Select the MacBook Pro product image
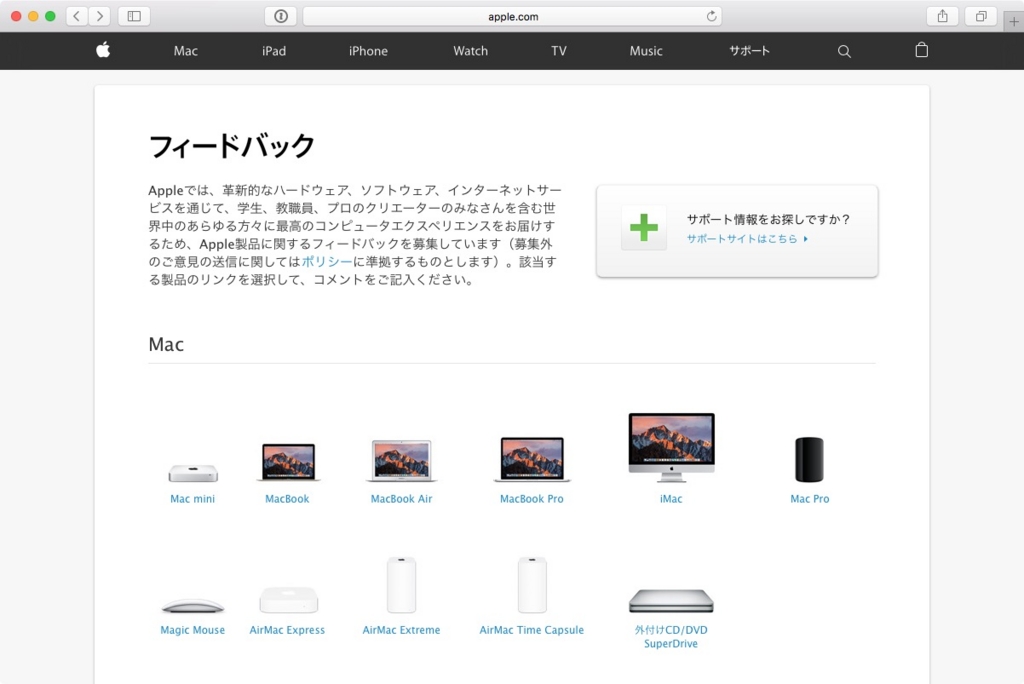1024x684 pixels. tap(532, 459)
